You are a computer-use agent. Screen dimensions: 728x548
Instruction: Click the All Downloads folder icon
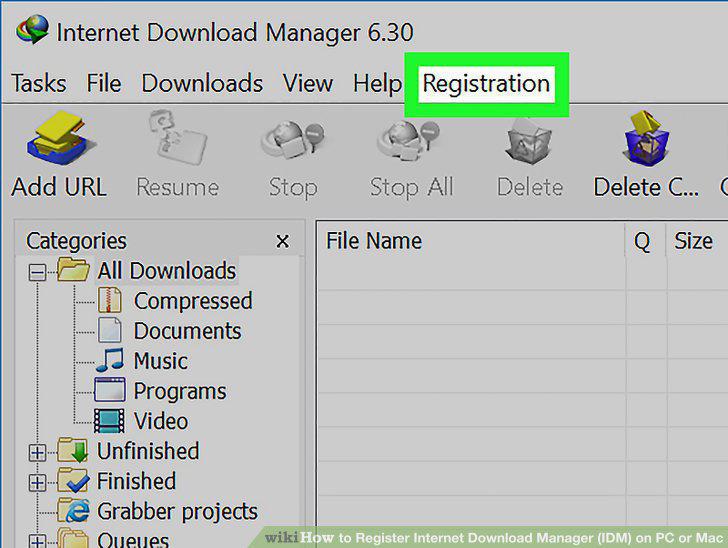point(73,270)
